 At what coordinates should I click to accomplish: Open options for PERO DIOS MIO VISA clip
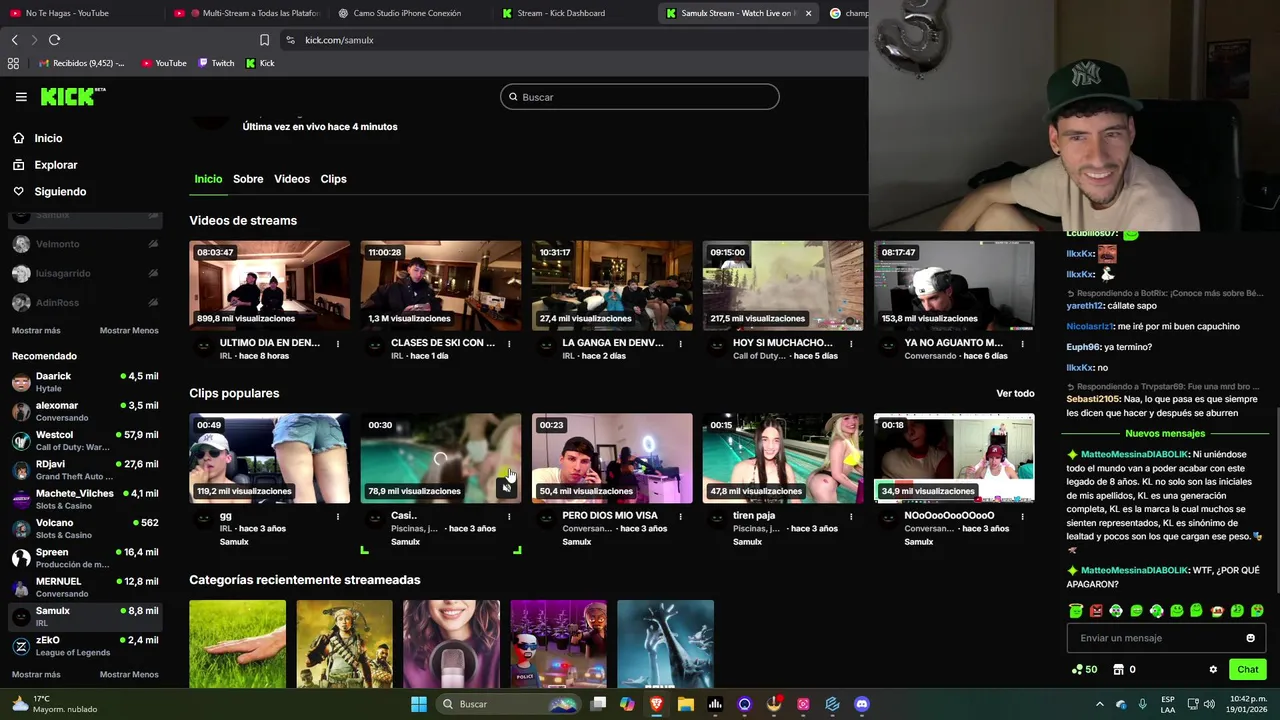pyautogui.click(x=680, y=517)
